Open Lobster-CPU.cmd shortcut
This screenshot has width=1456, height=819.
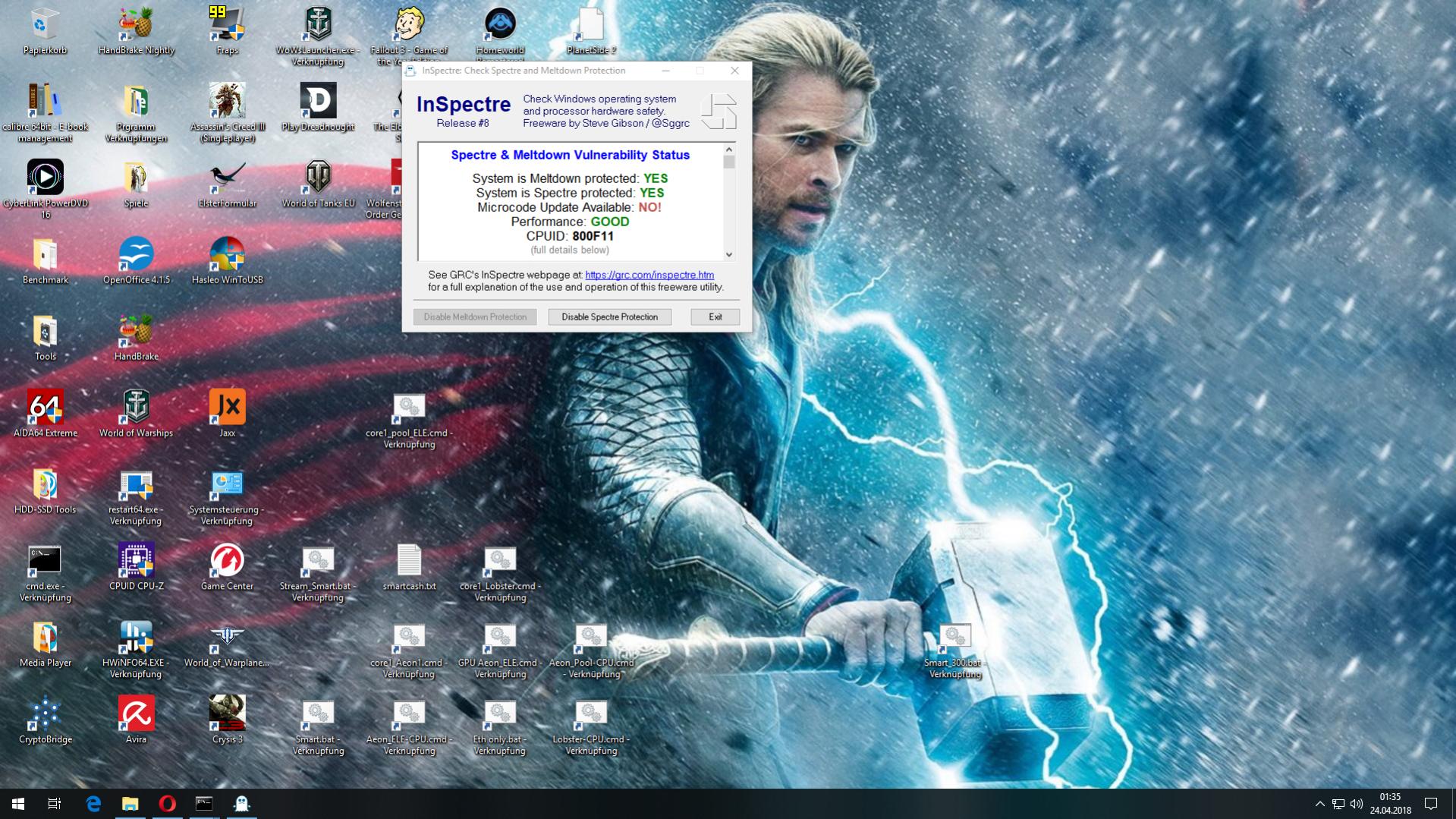click(591, 726)
